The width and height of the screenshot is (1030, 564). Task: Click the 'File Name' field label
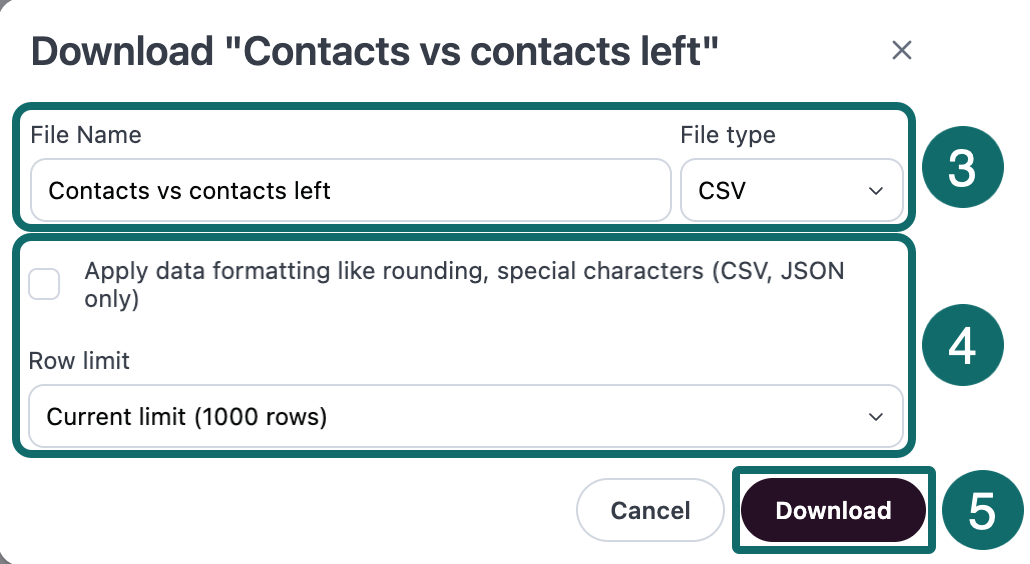click(x=86, y=135)
